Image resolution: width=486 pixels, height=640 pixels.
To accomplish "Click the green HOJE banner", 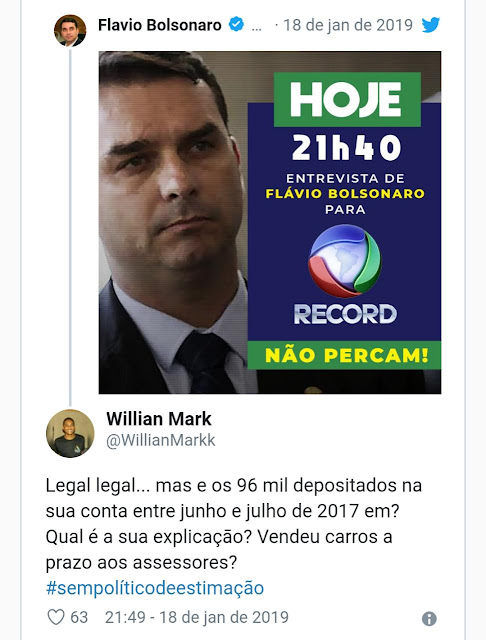I will point(347,99).
